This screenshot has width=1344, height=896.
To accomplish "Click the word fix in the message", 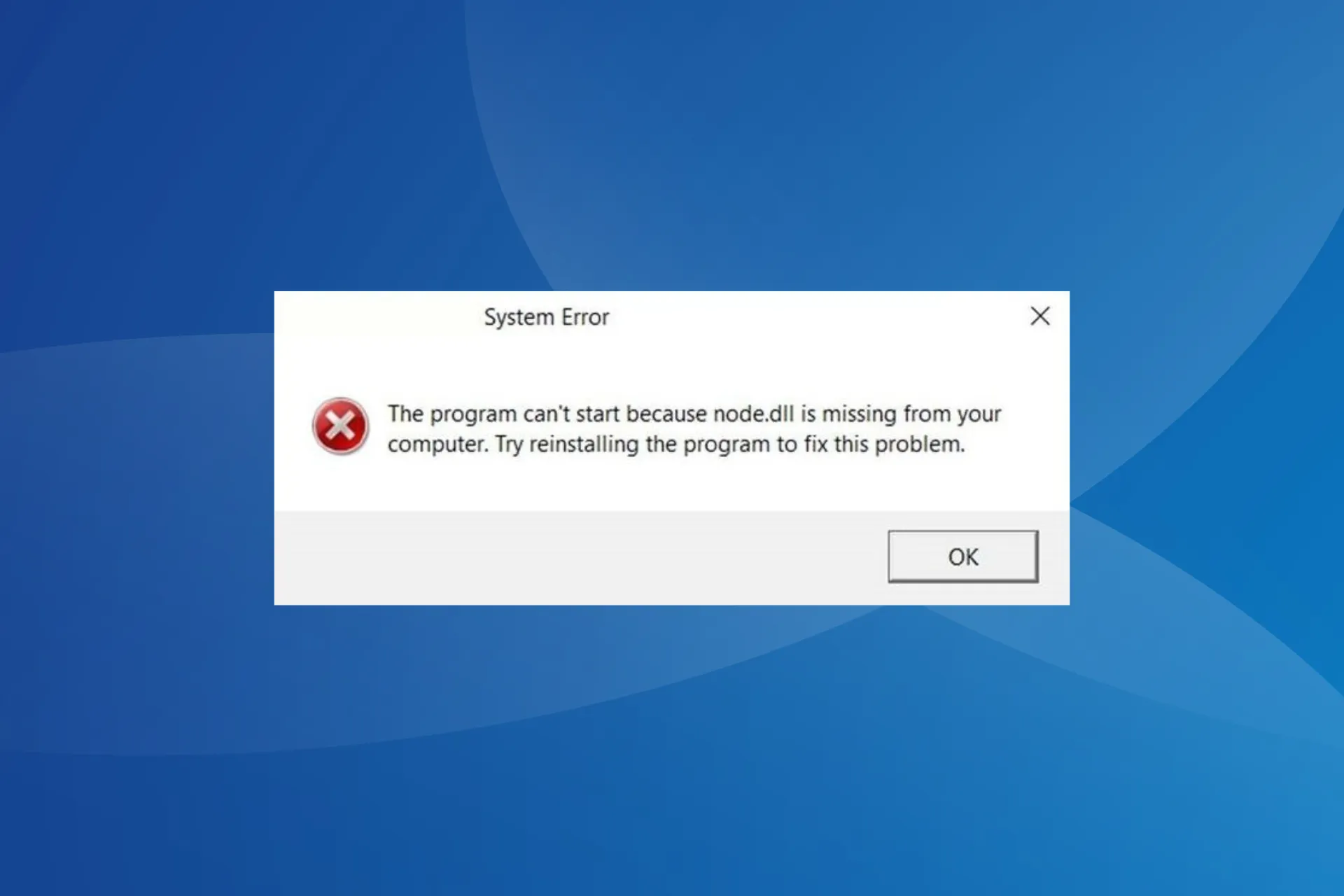I will point(815,444).
